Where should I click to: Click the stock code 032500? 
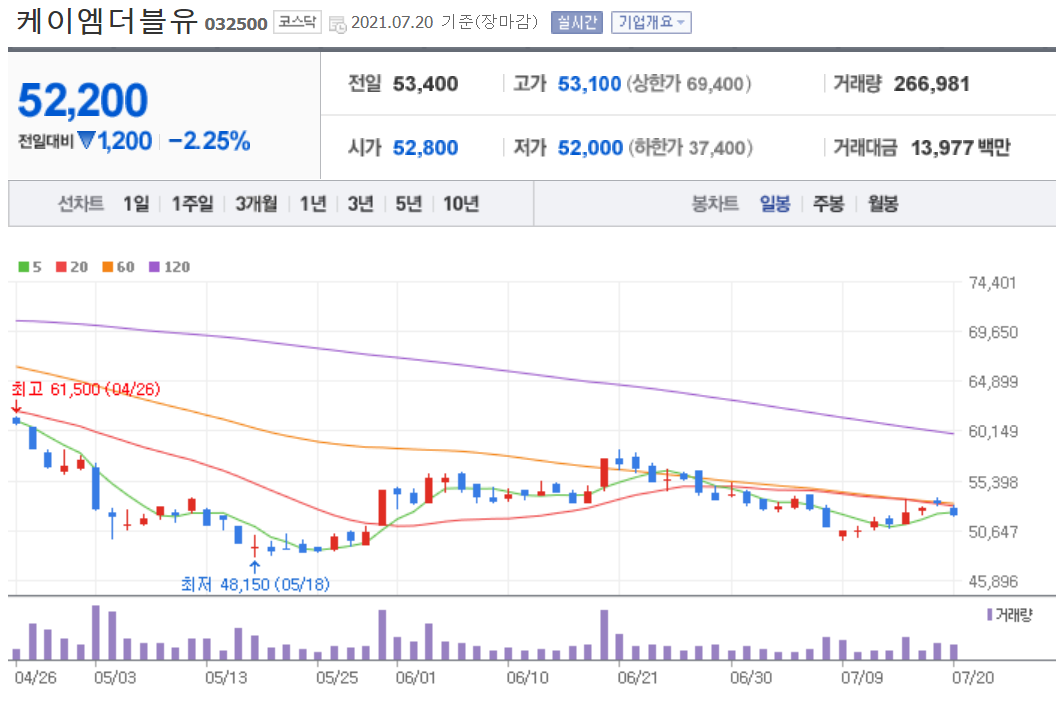pos(236,24)
